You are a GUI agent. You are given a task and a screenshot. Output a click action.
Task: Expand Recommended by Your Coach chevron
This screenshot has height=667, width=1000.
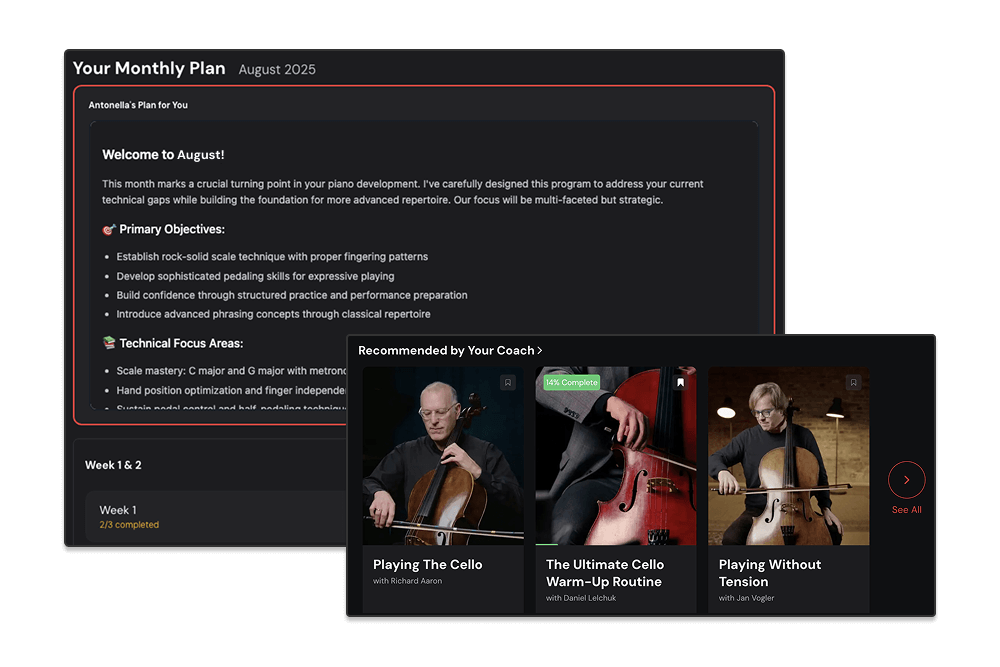540,351
